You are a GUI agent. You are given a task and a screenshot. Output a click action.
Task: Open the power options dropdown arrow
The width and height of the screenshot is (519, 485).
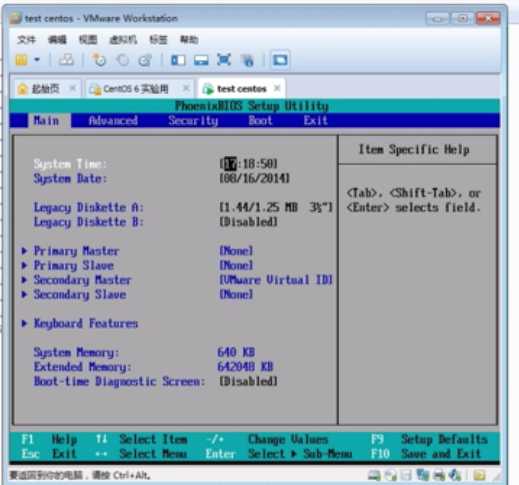point(37,60)
